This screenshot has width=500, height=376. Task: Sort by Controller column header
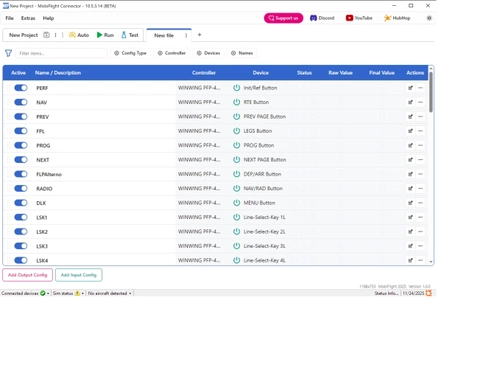(x=204, y=73)
